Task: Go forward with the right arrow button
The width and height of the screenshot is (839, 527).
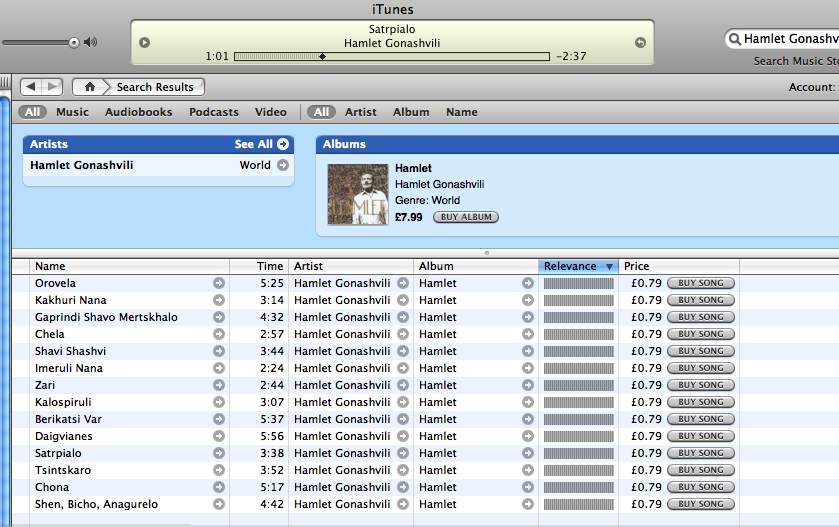Action: click(x=52, y=87)
